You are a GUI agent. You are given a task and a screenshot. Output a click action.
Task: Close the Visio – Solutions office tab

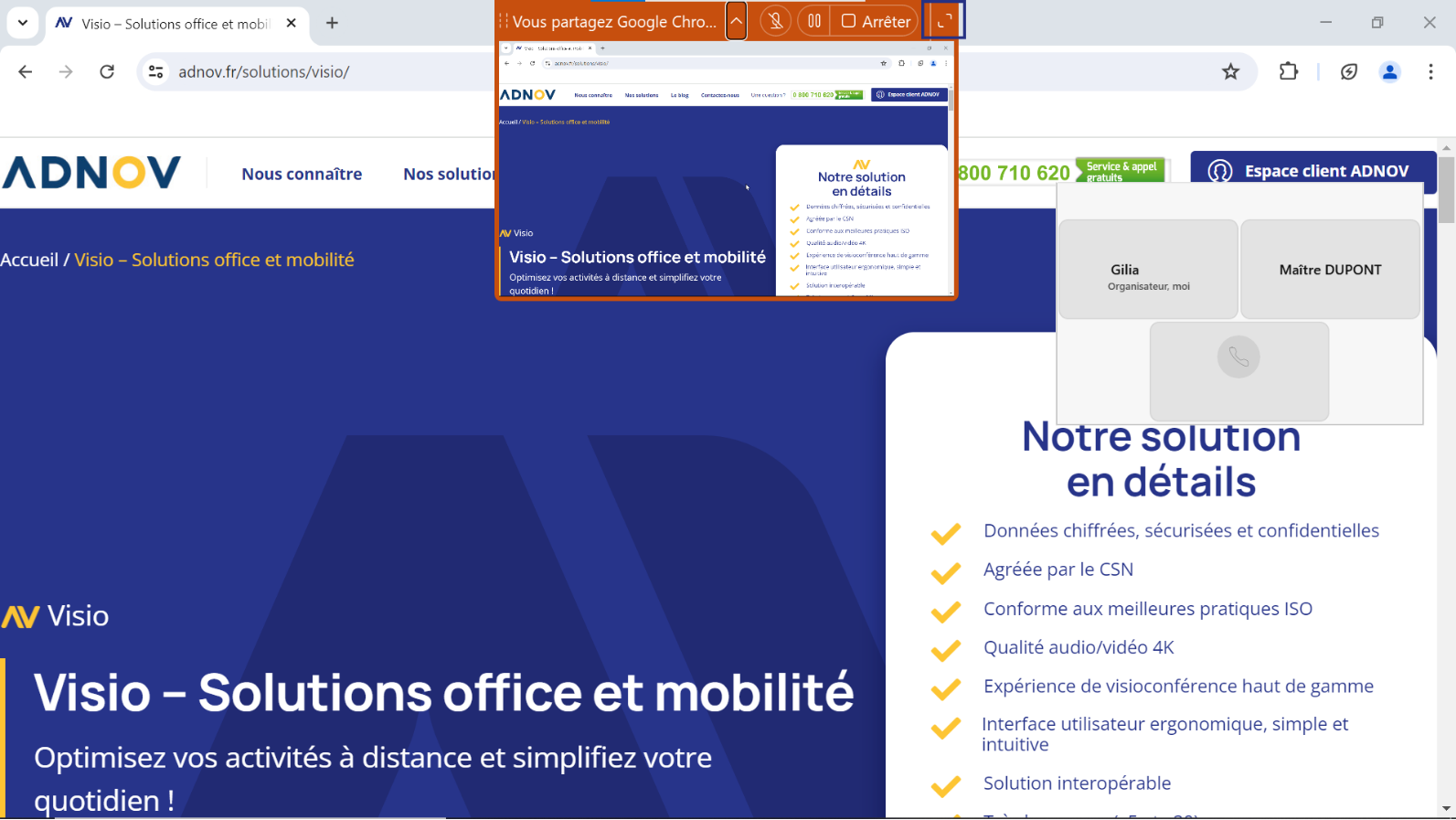pos(292,23)
